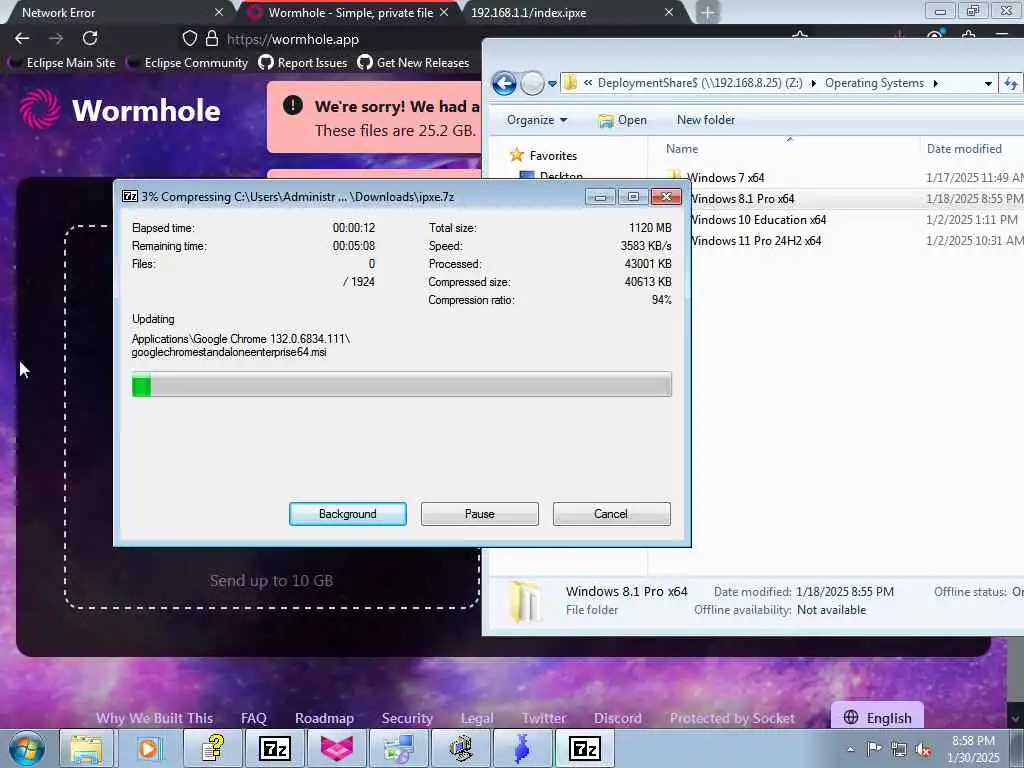Go back in browser history

pos(22,39)
